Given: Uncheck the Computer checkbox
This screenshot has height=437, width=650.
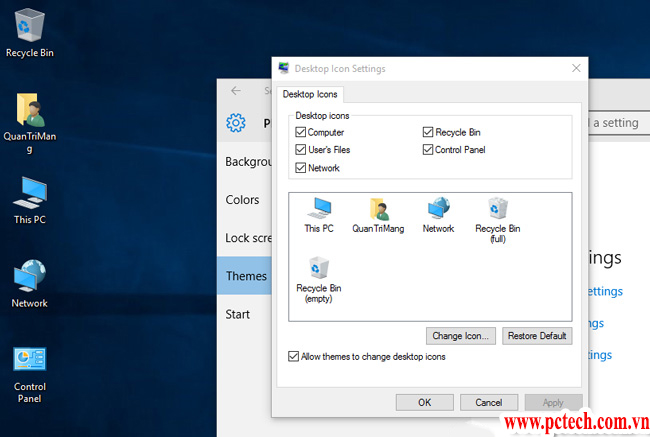Looking at the screenshot, I should [x=301, y=132].
